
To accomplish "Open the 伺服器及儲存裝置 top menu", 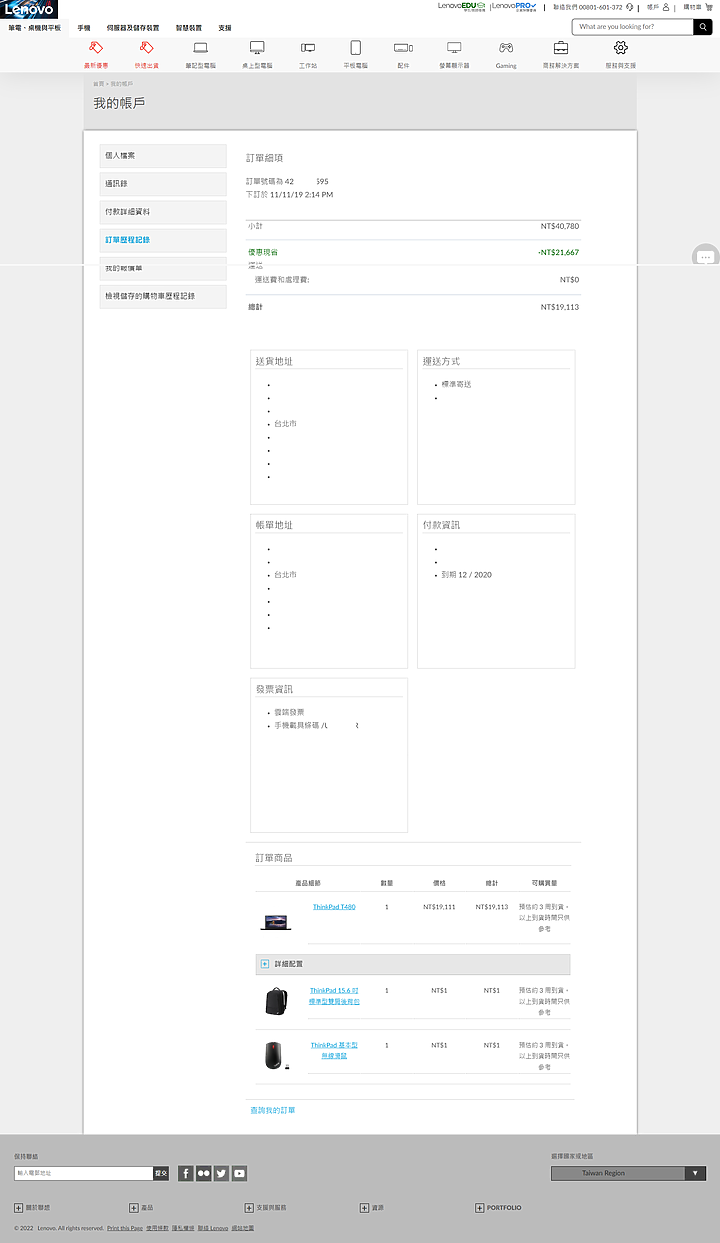I will point(133,28).
